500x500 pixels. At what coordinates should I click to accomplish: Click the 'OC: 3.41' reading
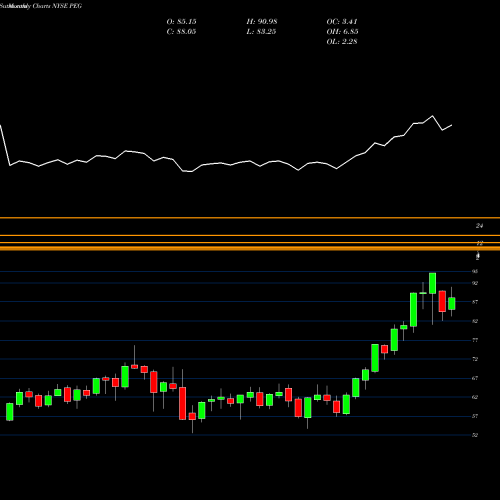click(342, 22)
